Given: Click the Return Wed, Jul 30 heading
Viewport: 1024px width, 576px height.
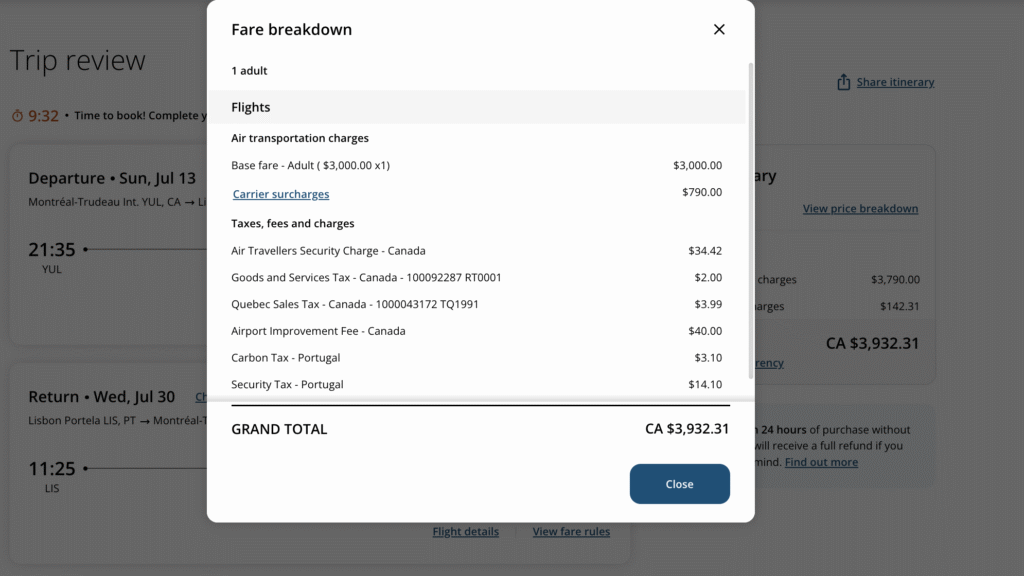Looking at the screenshot, I should [102, 397].
